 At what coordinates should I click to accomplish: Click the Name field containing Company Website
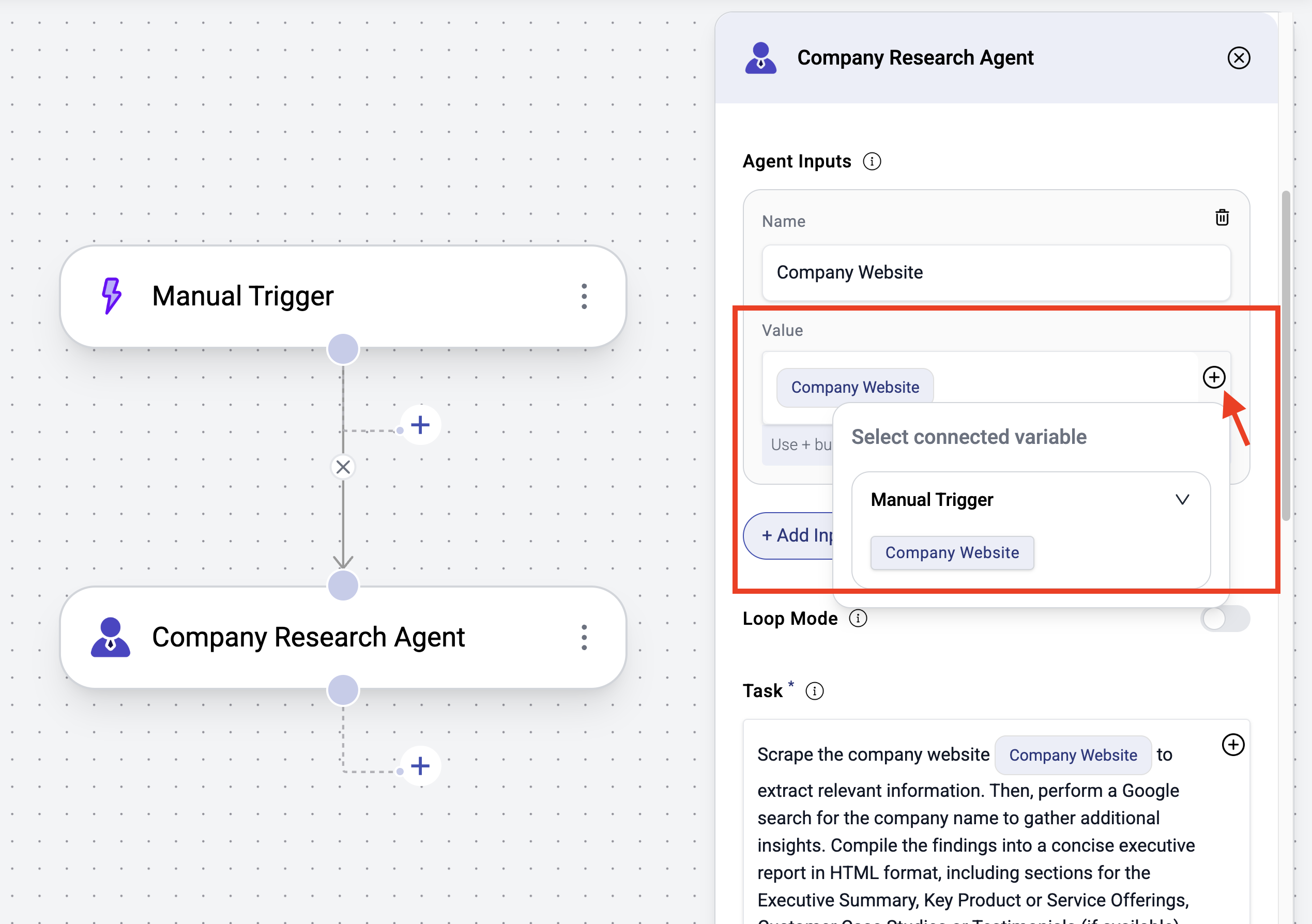996,272
